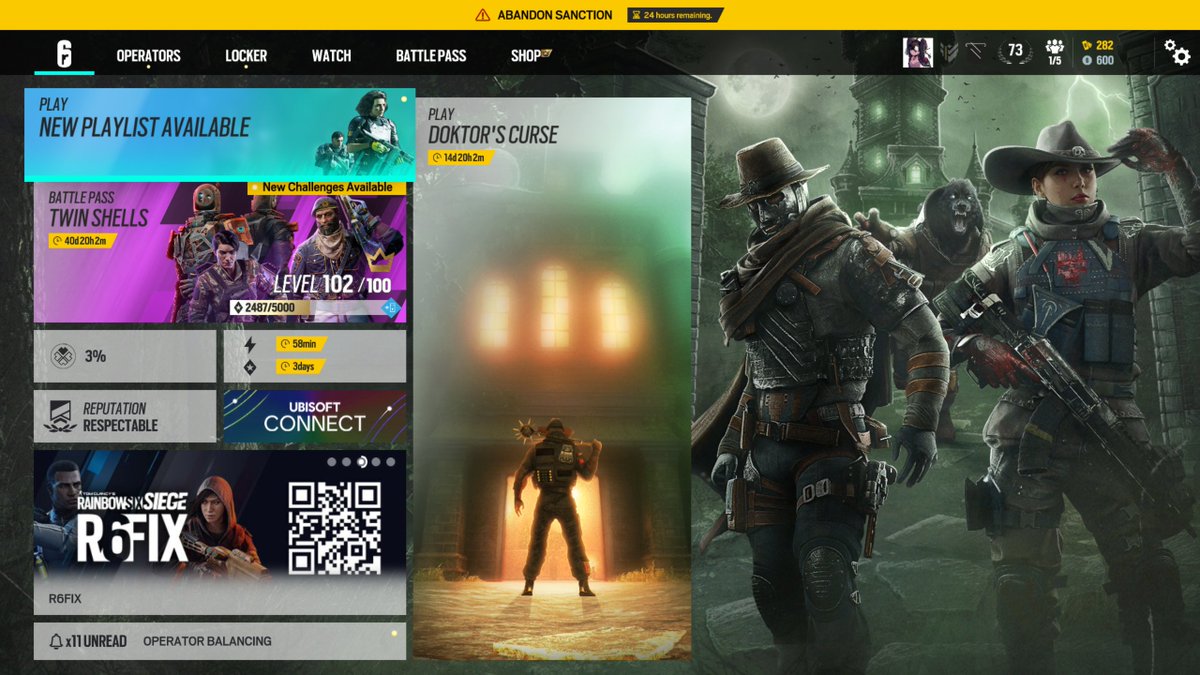Click the lightning bolt booster icon

250,344
